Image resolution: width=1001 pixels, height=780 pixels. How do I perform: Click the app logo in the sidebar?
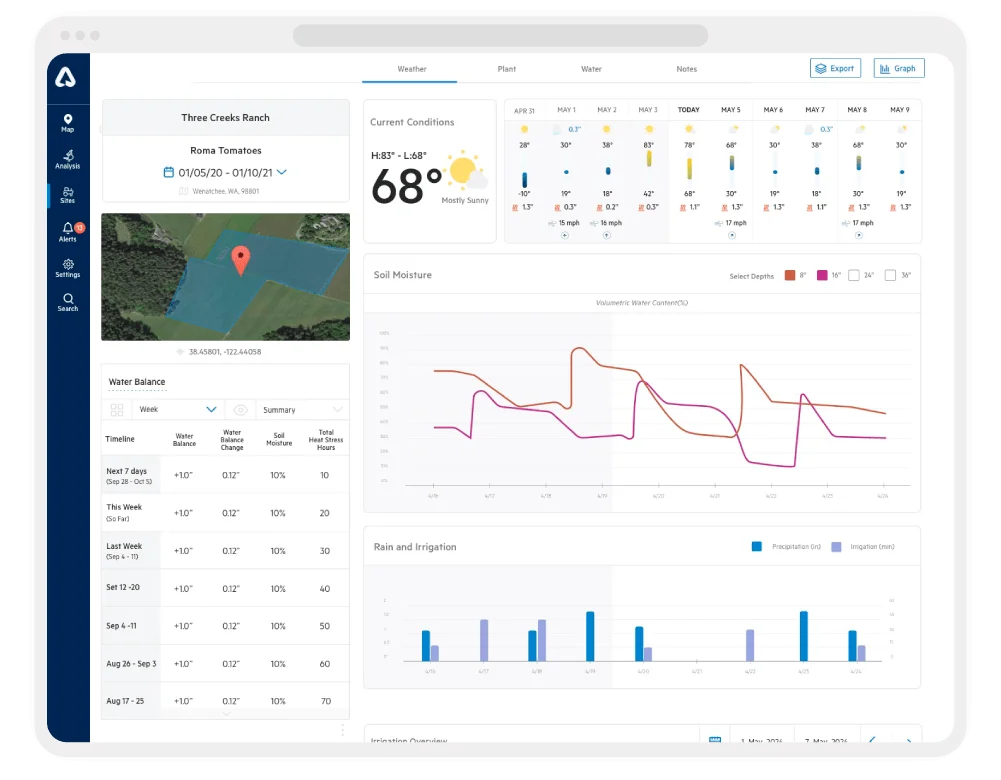pos(66,78)
